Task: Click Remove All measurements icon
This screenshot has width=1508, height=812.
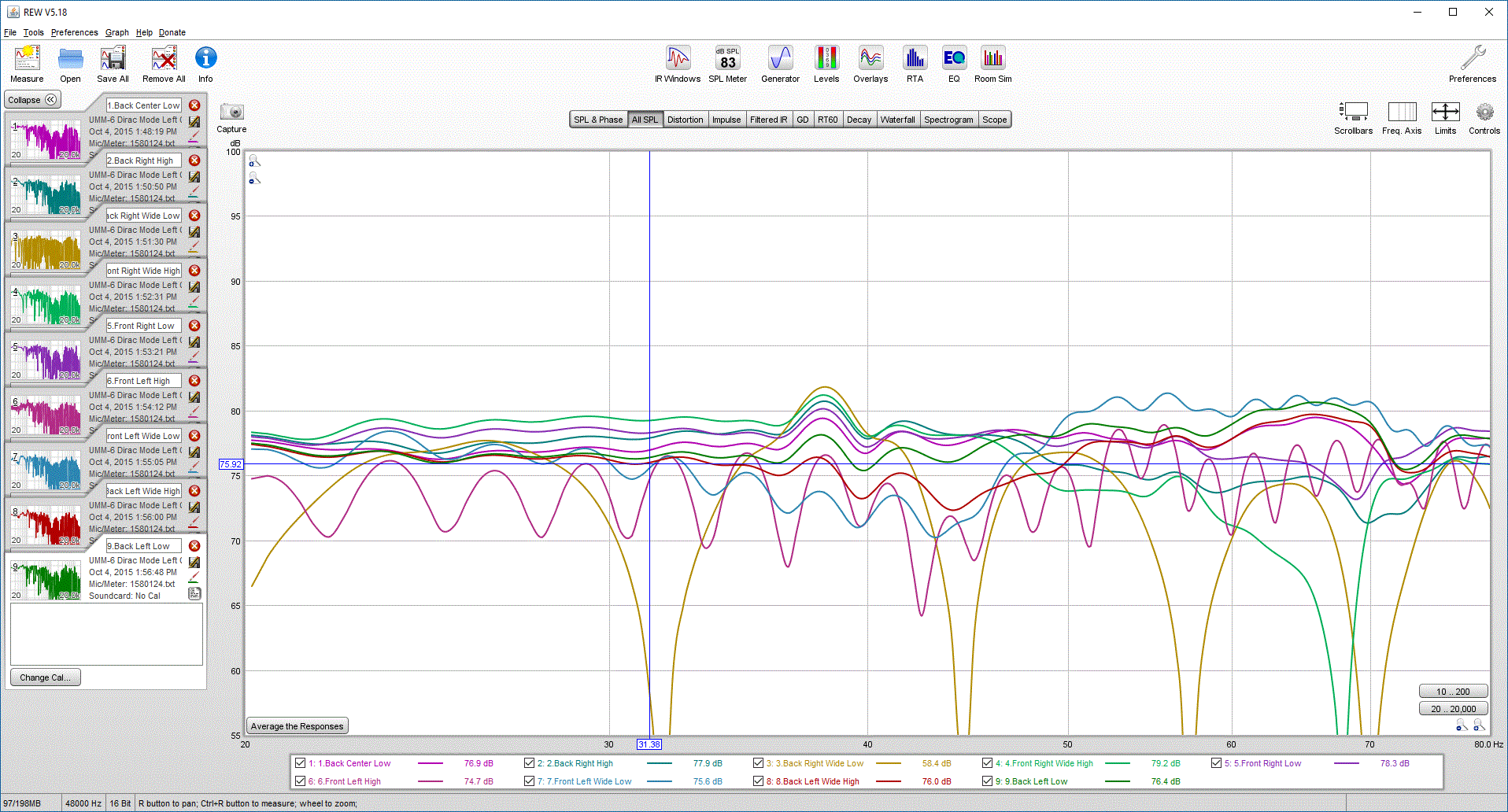Action: click(x=164, y=65)
